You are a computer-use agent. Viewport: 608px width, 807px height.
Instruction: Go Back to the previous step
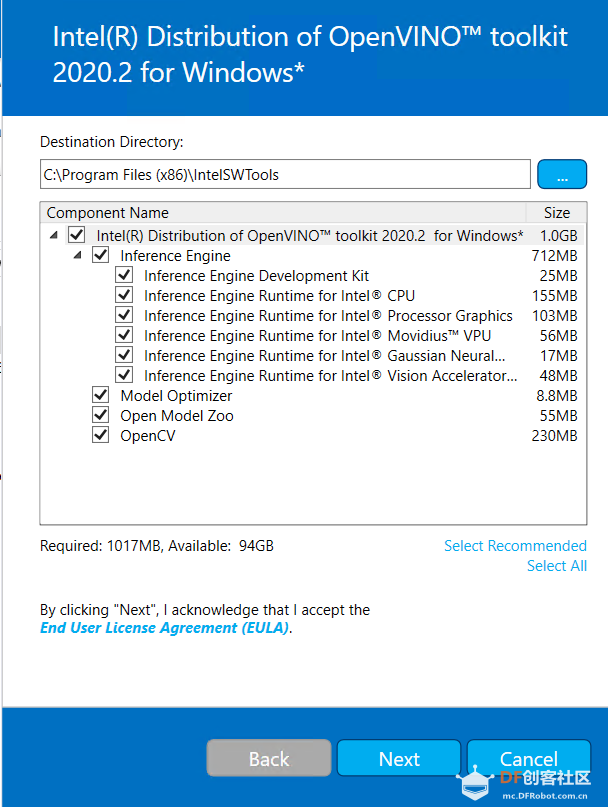click(269, 758)
